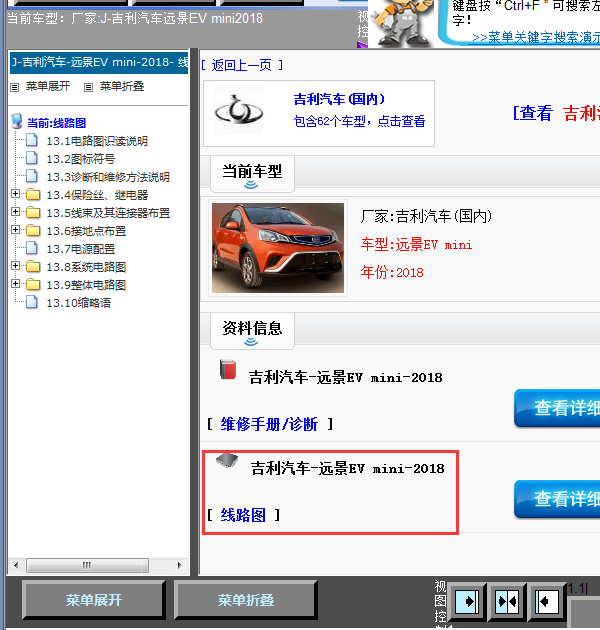
Task: Click the folder icon for 13.8系统电路图
Action: pyautogui.click(x=33, y=267)
